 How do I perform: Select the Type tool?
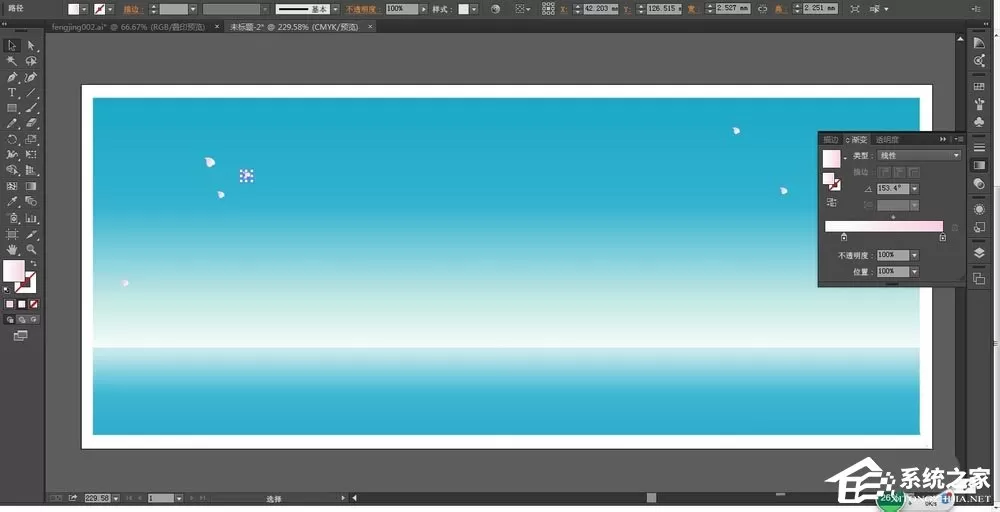[x=11, y=92]
